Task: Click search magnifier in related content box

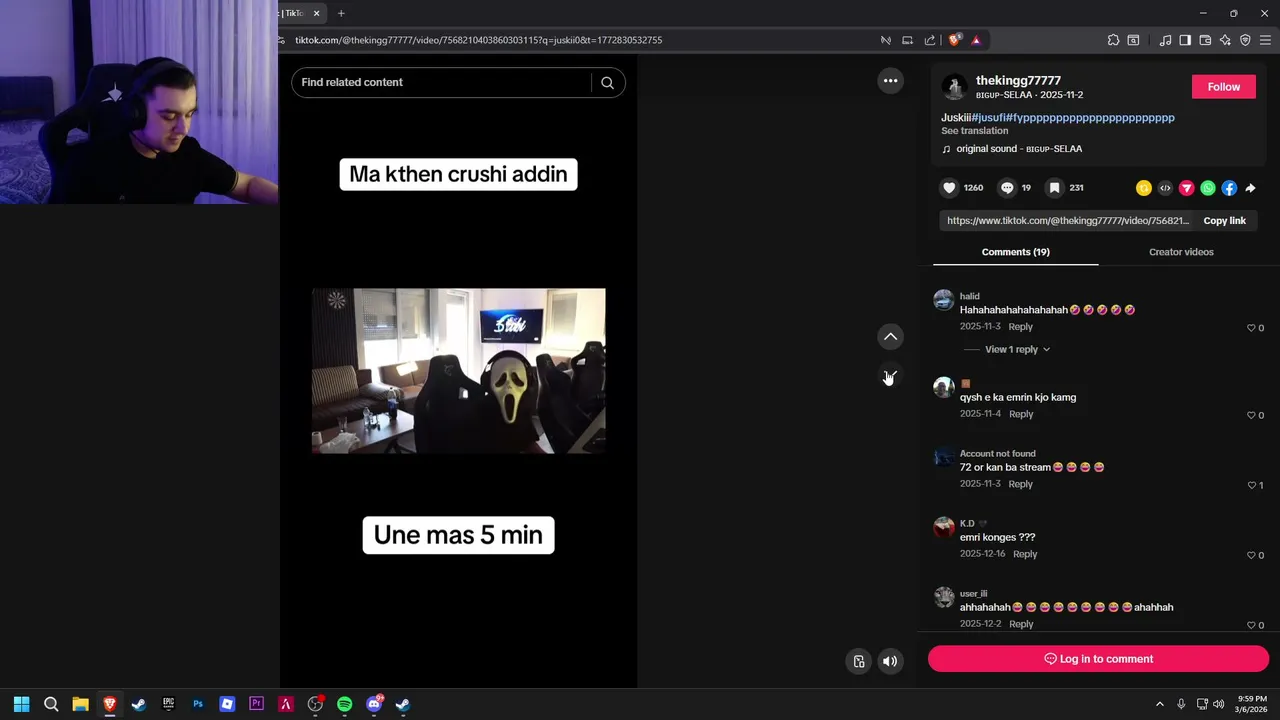Action: [x=607, y=83]
